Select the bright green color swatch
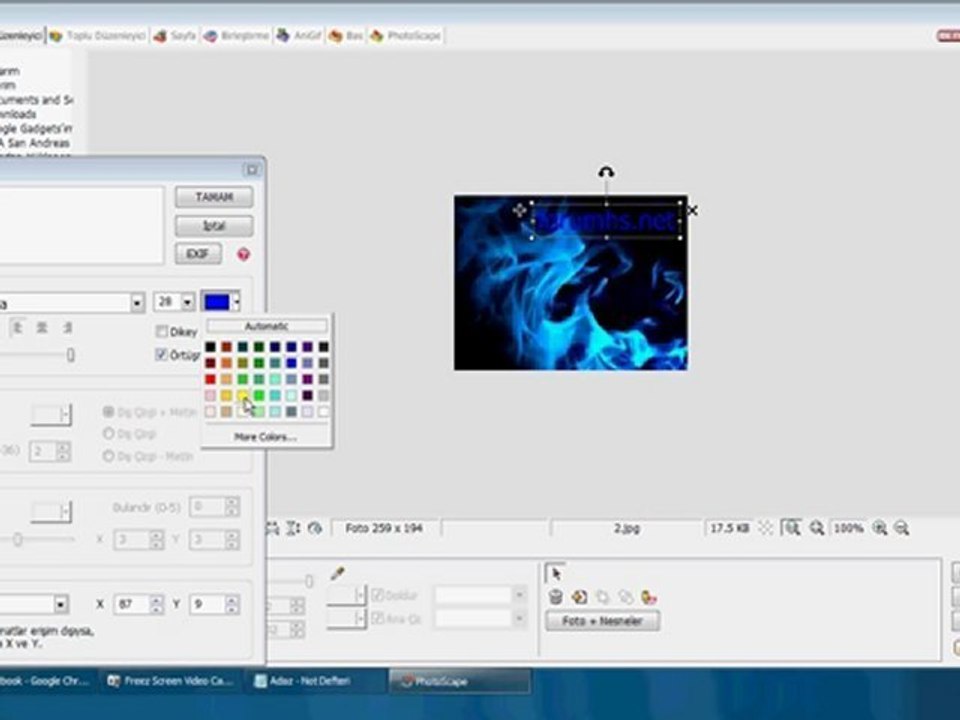960x720 pixels. 259,396
